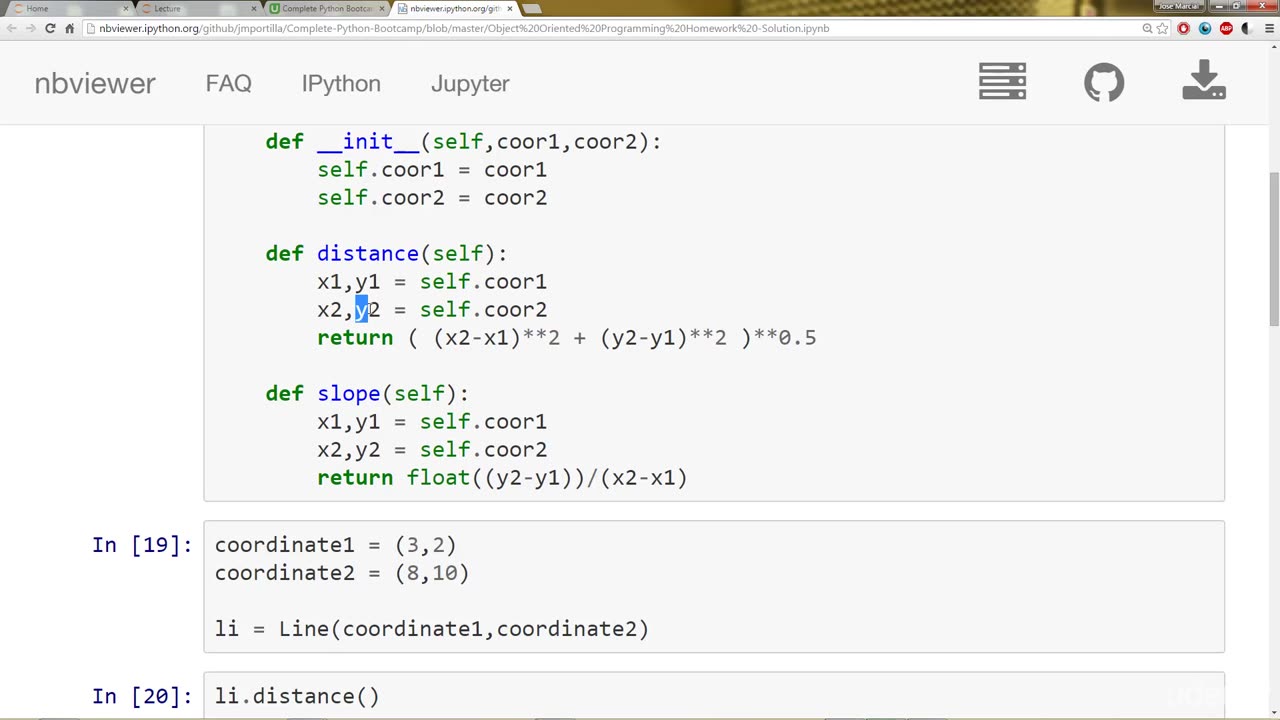
Task: Open a new browser tab
Action: click(532, 9)
